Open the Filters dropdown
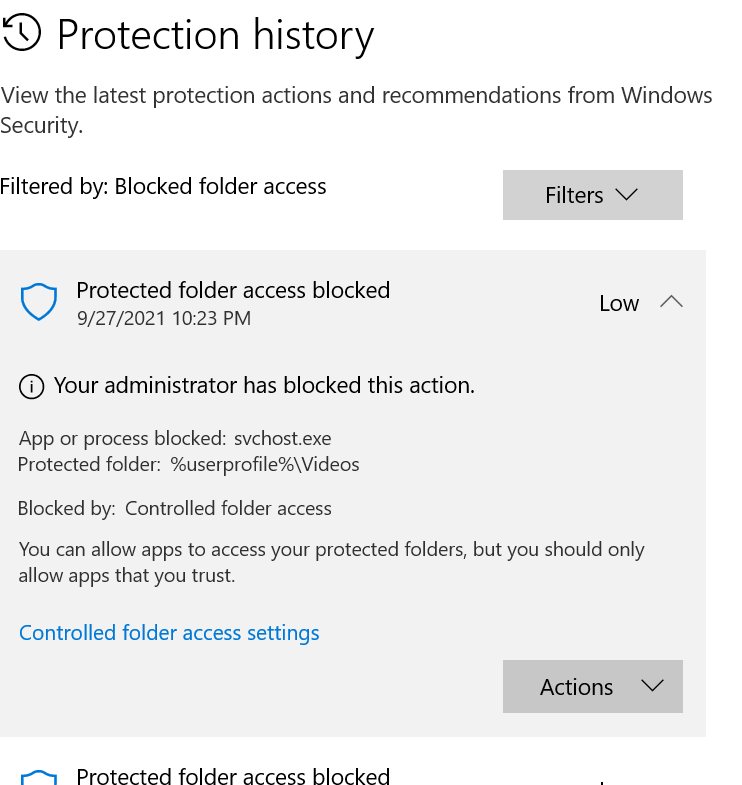742x785 pixels. point(592,195)
